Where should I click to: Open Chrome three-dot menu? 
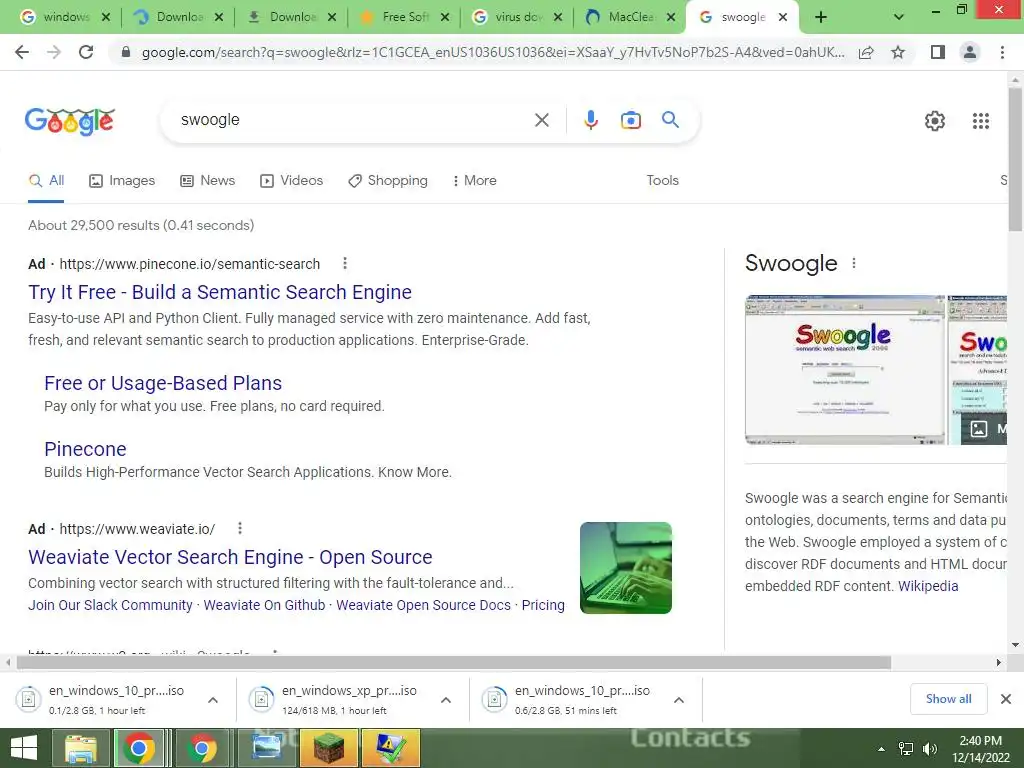point(1002,52)
